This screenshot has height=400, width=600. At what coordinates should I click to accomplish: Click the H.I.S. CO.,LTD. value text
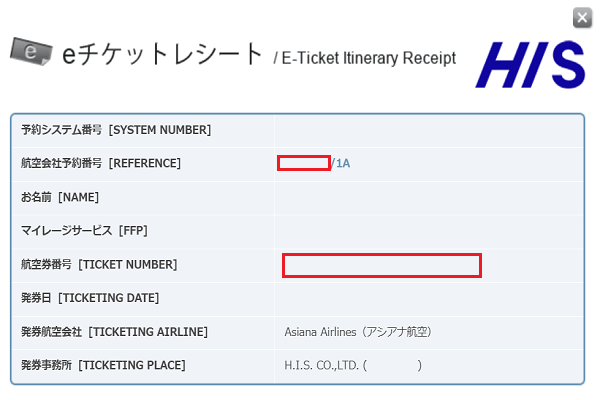[326, 365]
